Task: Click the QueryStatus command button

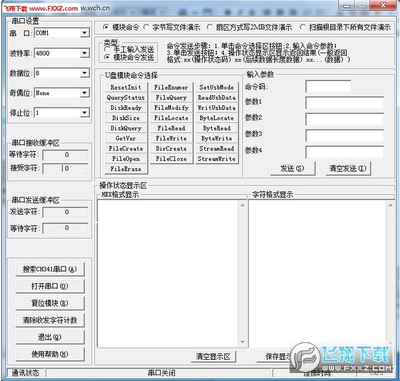Action: pyautogui.click(x=126, y=98)
